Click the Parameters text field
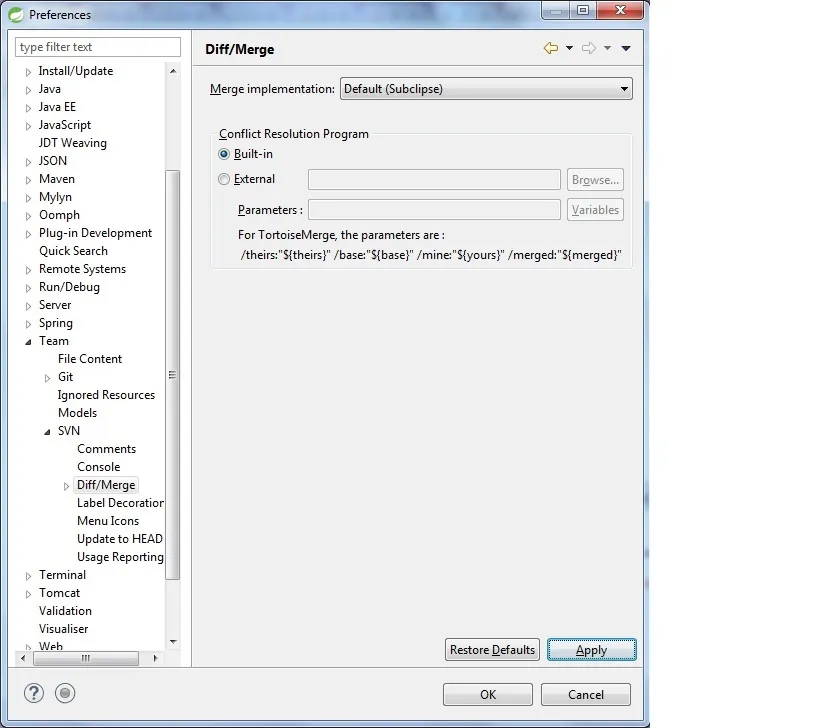 click(435, 210)
